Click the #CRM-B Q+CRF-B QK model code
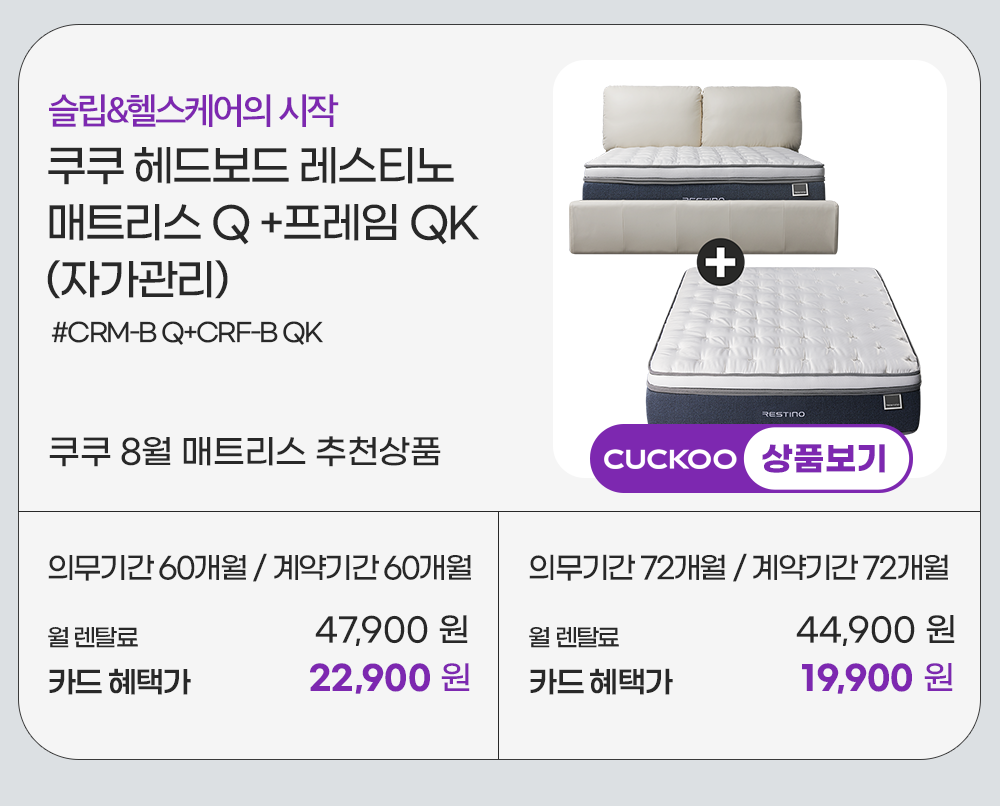The height and width of the screenshot is (806, 1000). (186, 332)
